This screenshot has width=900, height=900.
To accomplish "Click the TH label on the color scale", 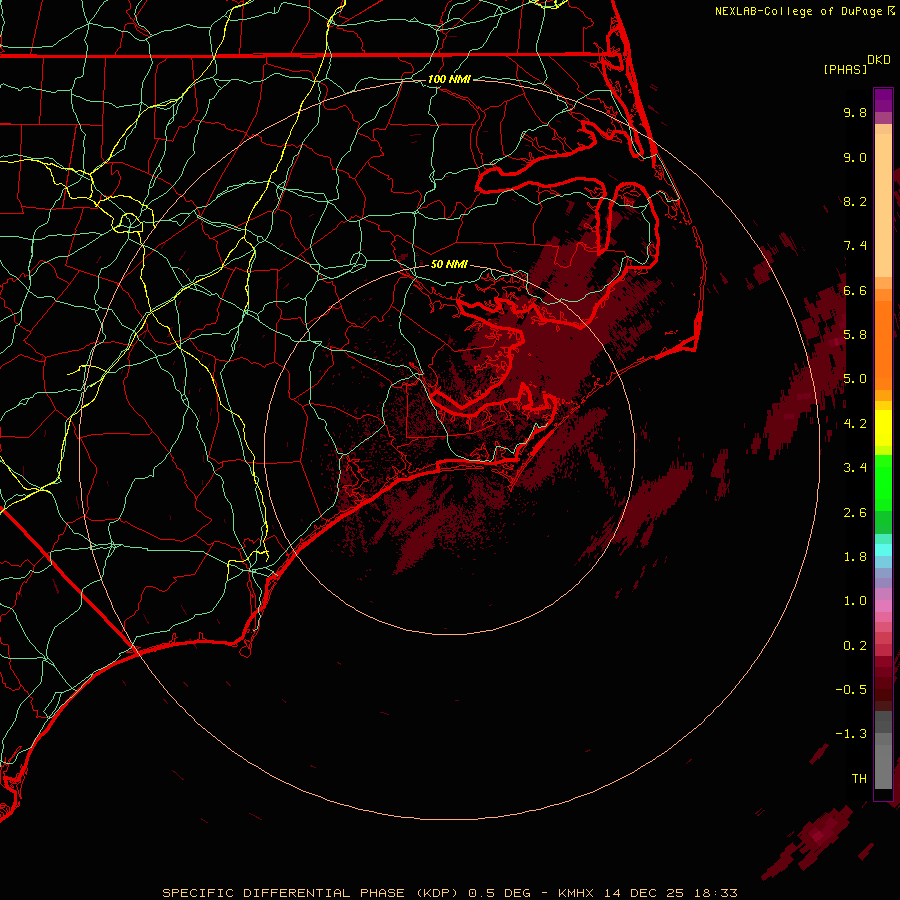I will pyautogui.click(x=859, y=779).
